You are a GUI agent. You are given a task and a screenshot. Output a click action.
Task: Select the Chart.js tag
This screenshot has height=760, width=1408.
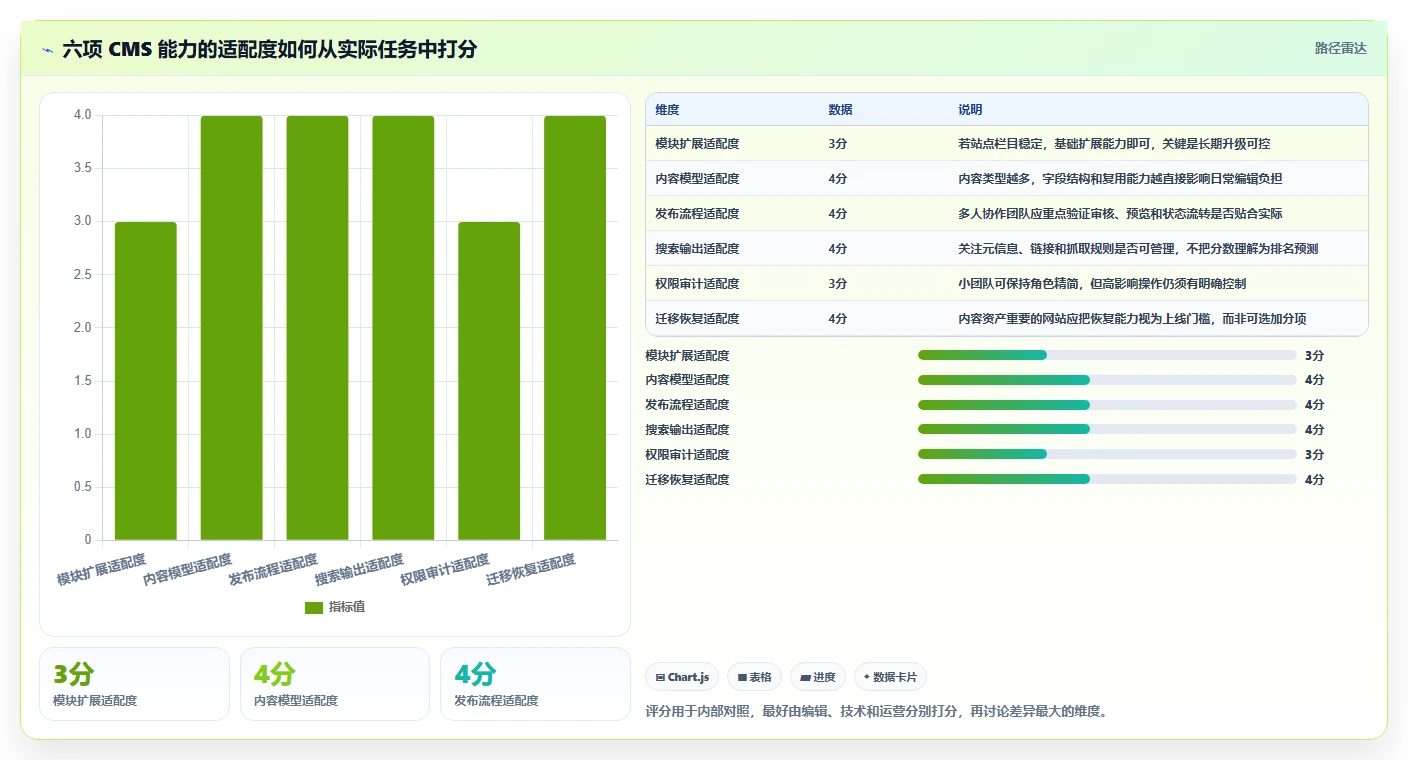coord(682,677)
